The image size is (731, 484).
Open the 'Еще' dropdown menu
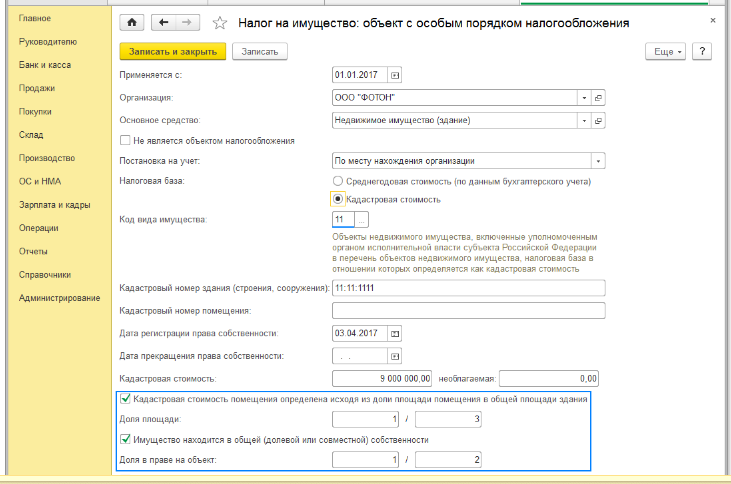(666, 51)
